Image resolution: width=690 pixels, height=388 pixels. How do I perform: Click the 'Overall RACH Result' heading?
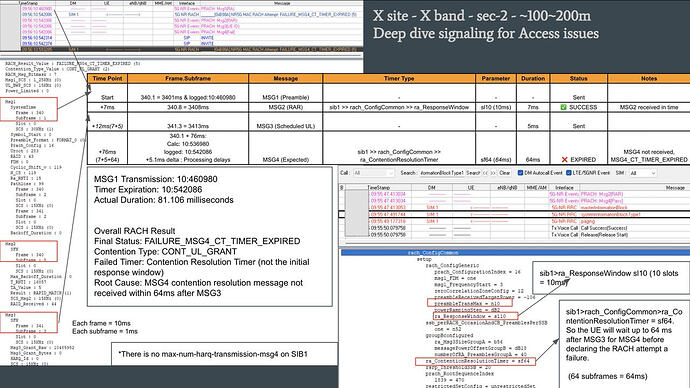click(x=134, y=231)
